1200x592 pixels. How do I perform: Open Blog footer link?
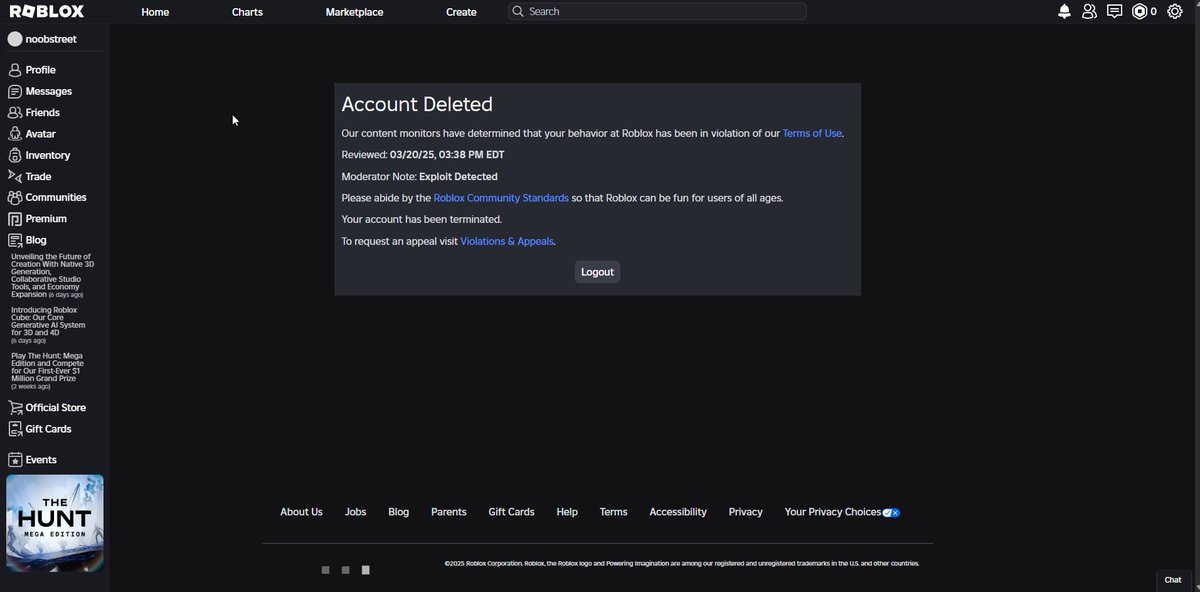click(399, 512)
